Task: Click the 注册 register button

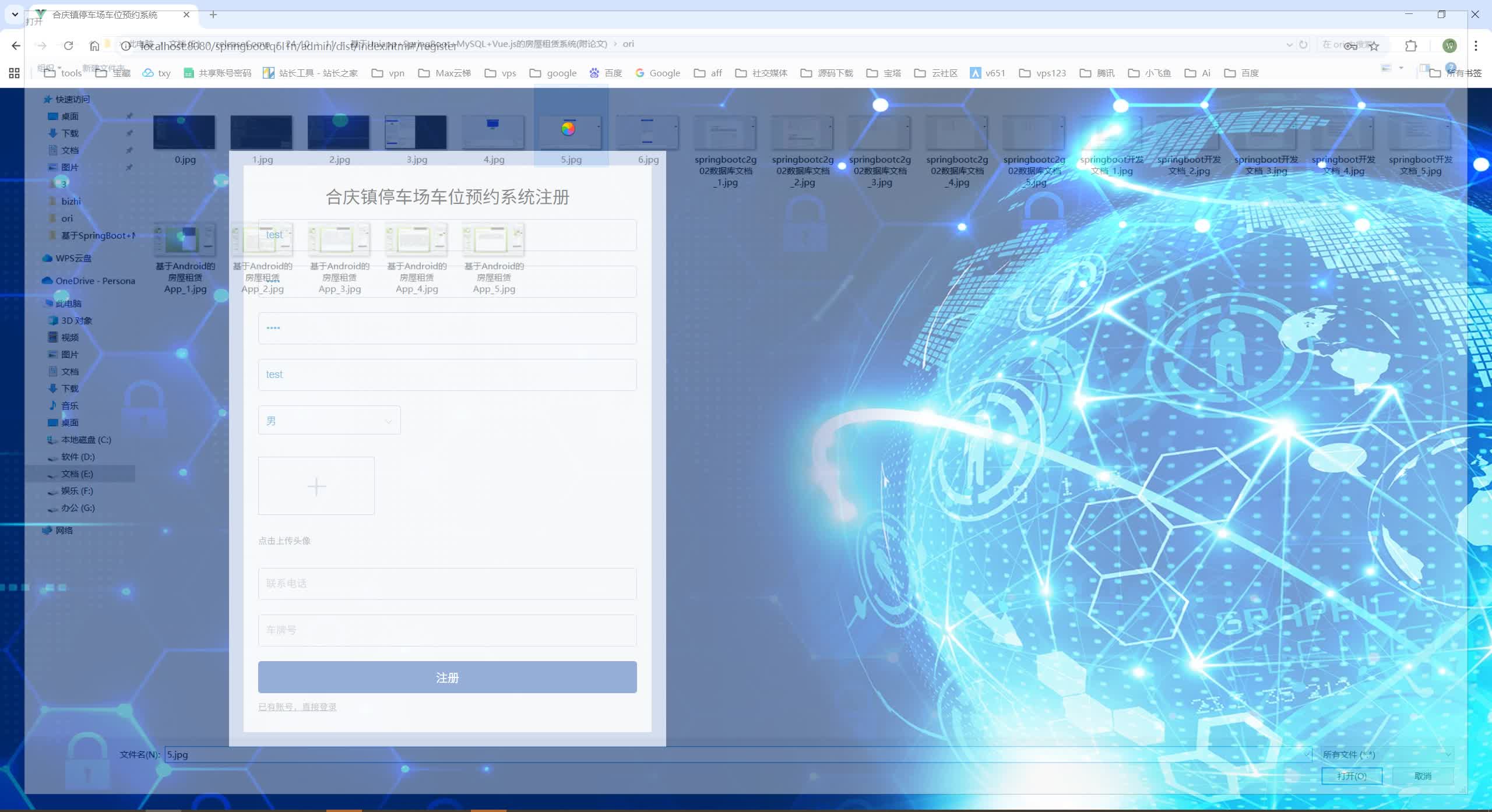Action: tap(447, 677)
